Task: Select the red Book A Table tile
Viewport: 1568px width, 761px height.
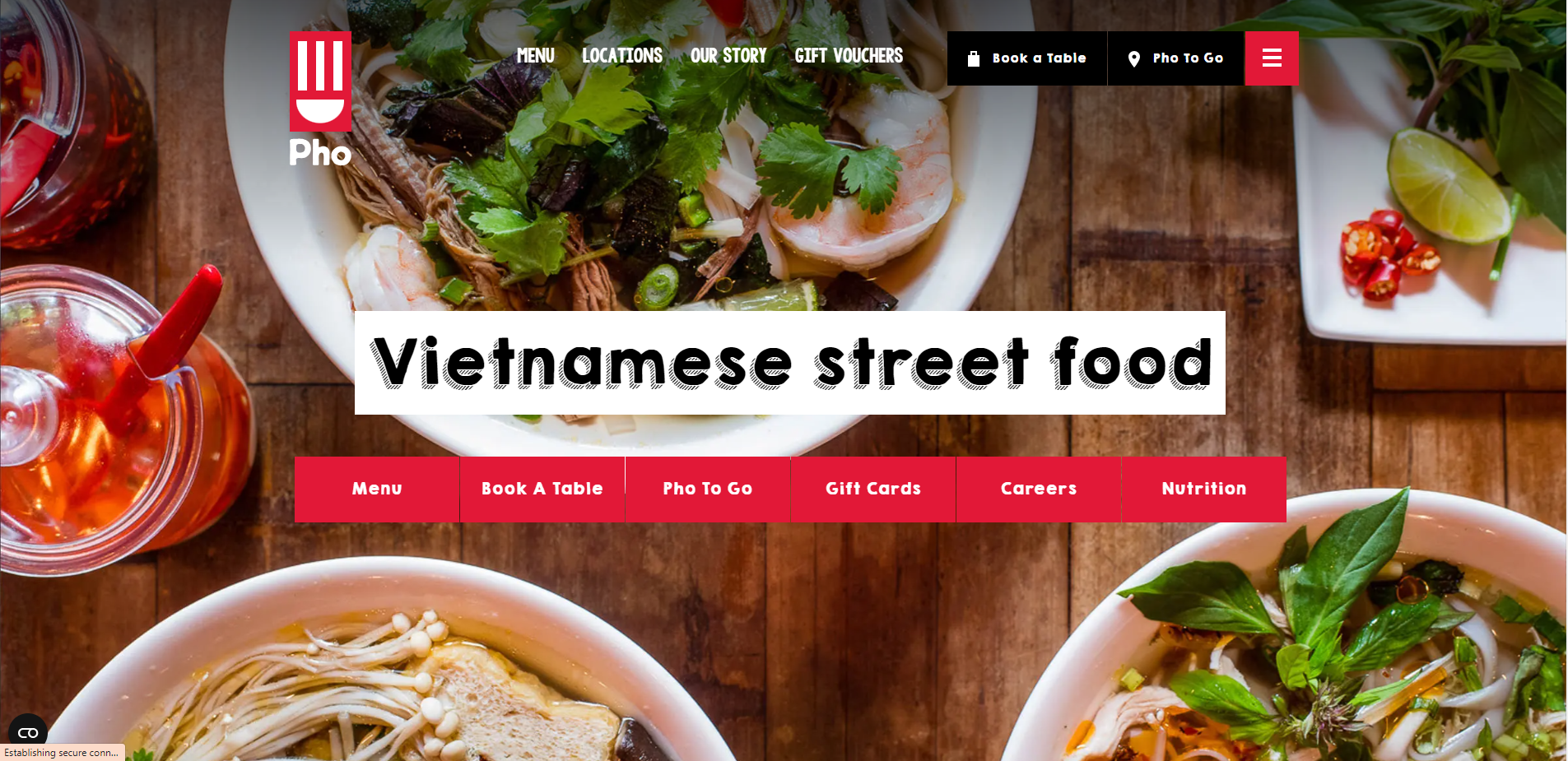Action: 542,490
